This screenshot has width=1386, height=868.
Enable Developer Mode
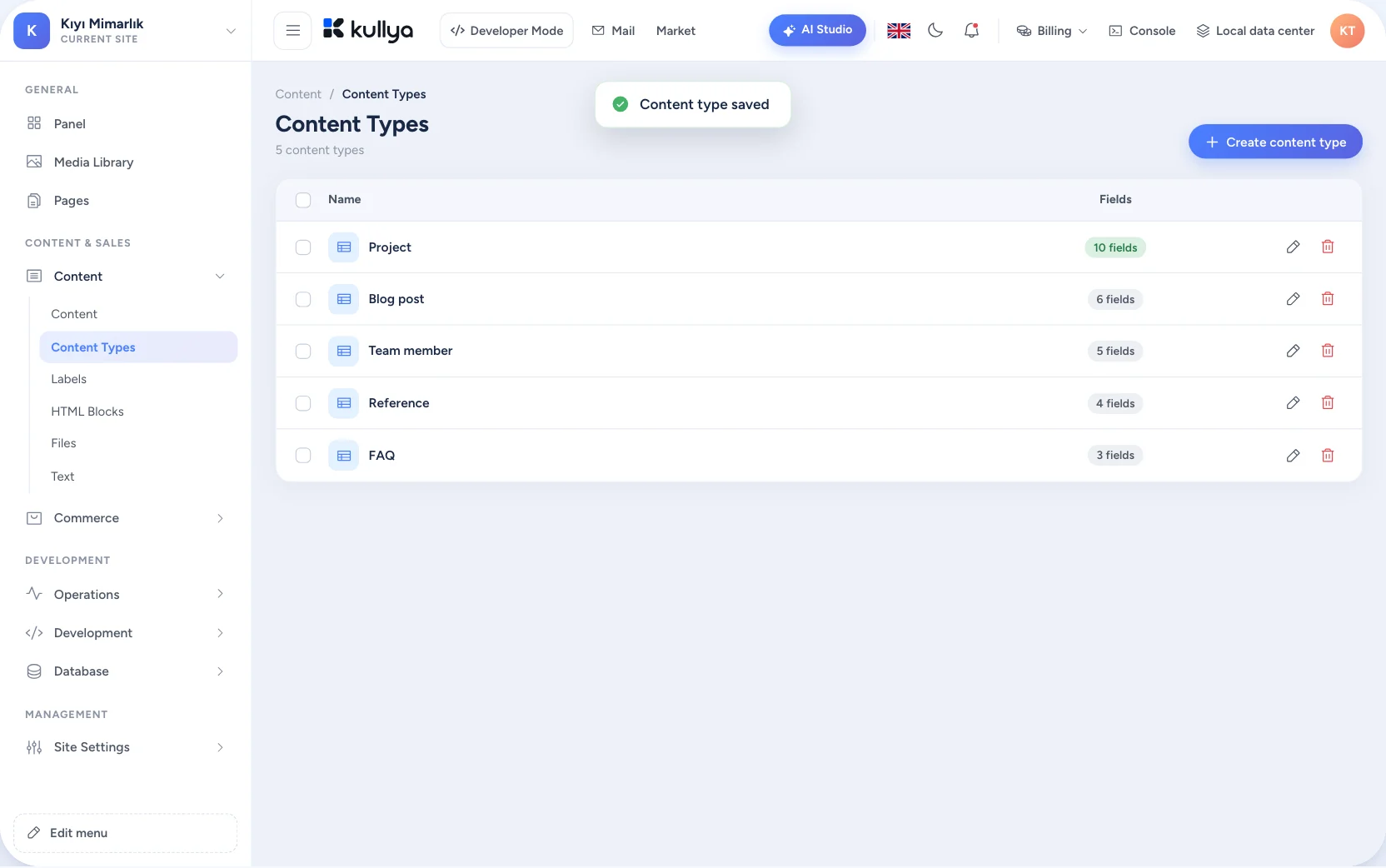(x=506, y=31)
